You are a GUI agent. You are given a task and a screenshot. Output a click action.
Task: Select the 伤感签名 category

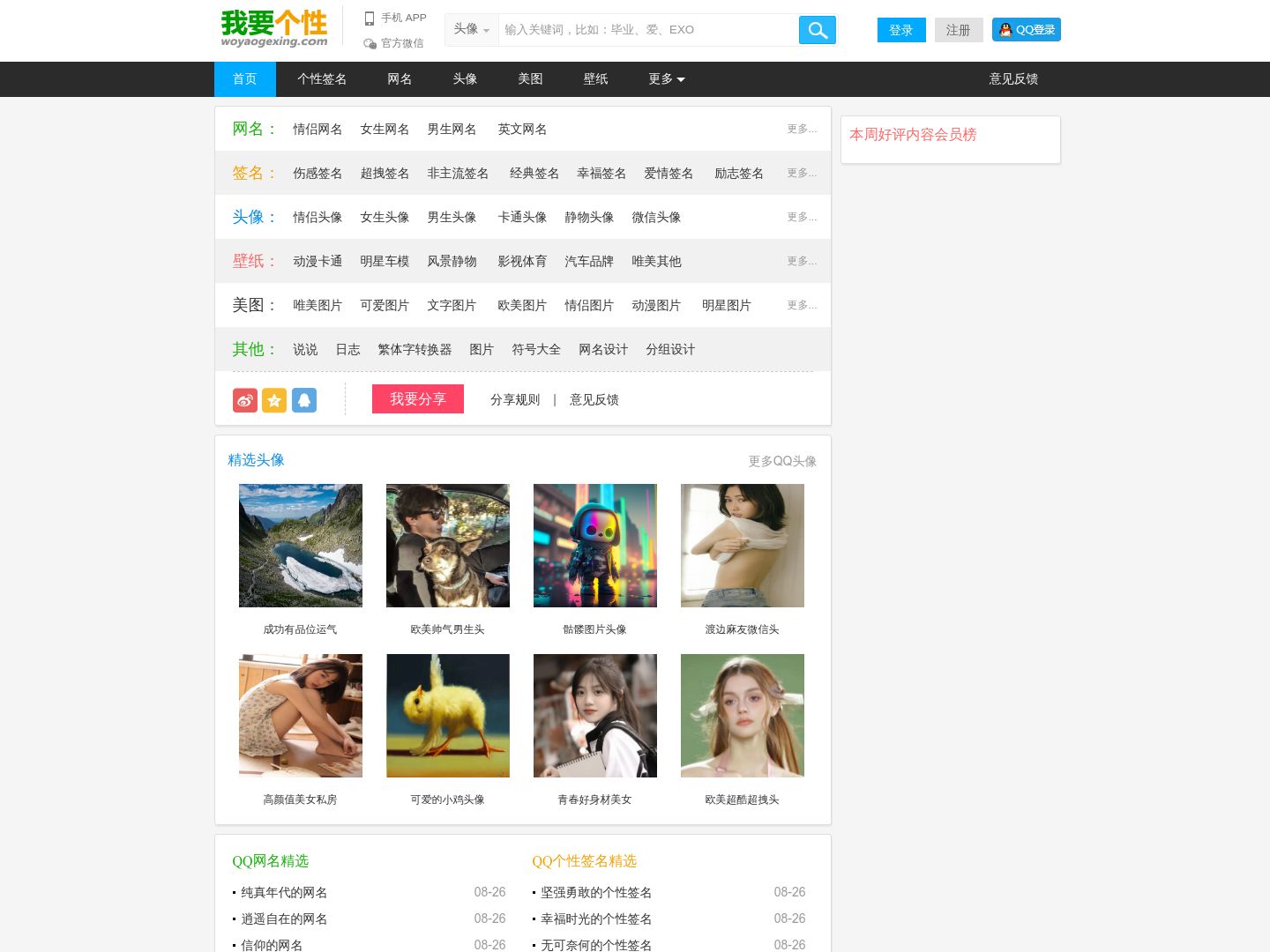(x=317, y=174)
